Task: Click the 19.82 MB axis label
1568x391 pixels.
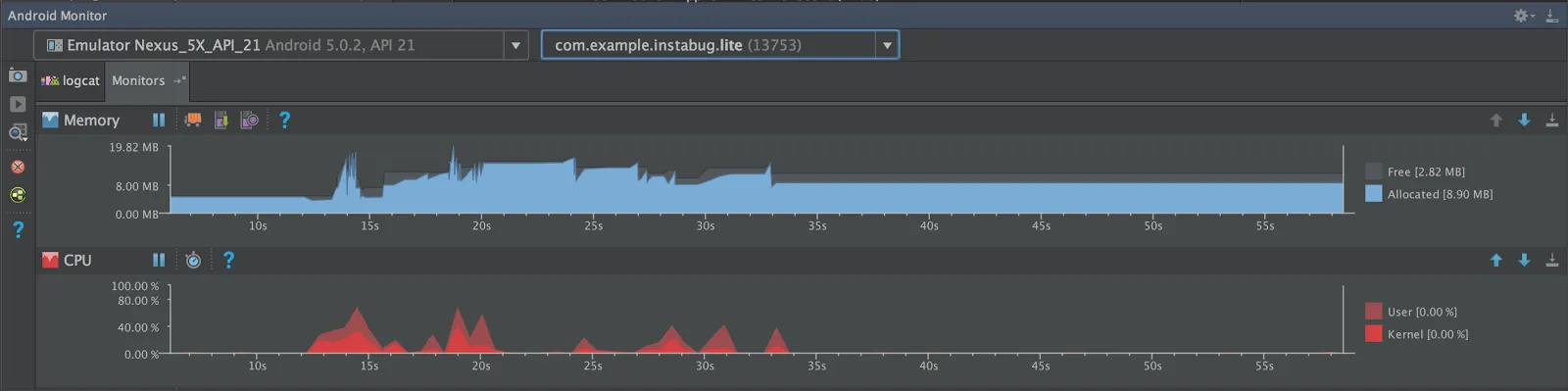Action: [133, 147]
